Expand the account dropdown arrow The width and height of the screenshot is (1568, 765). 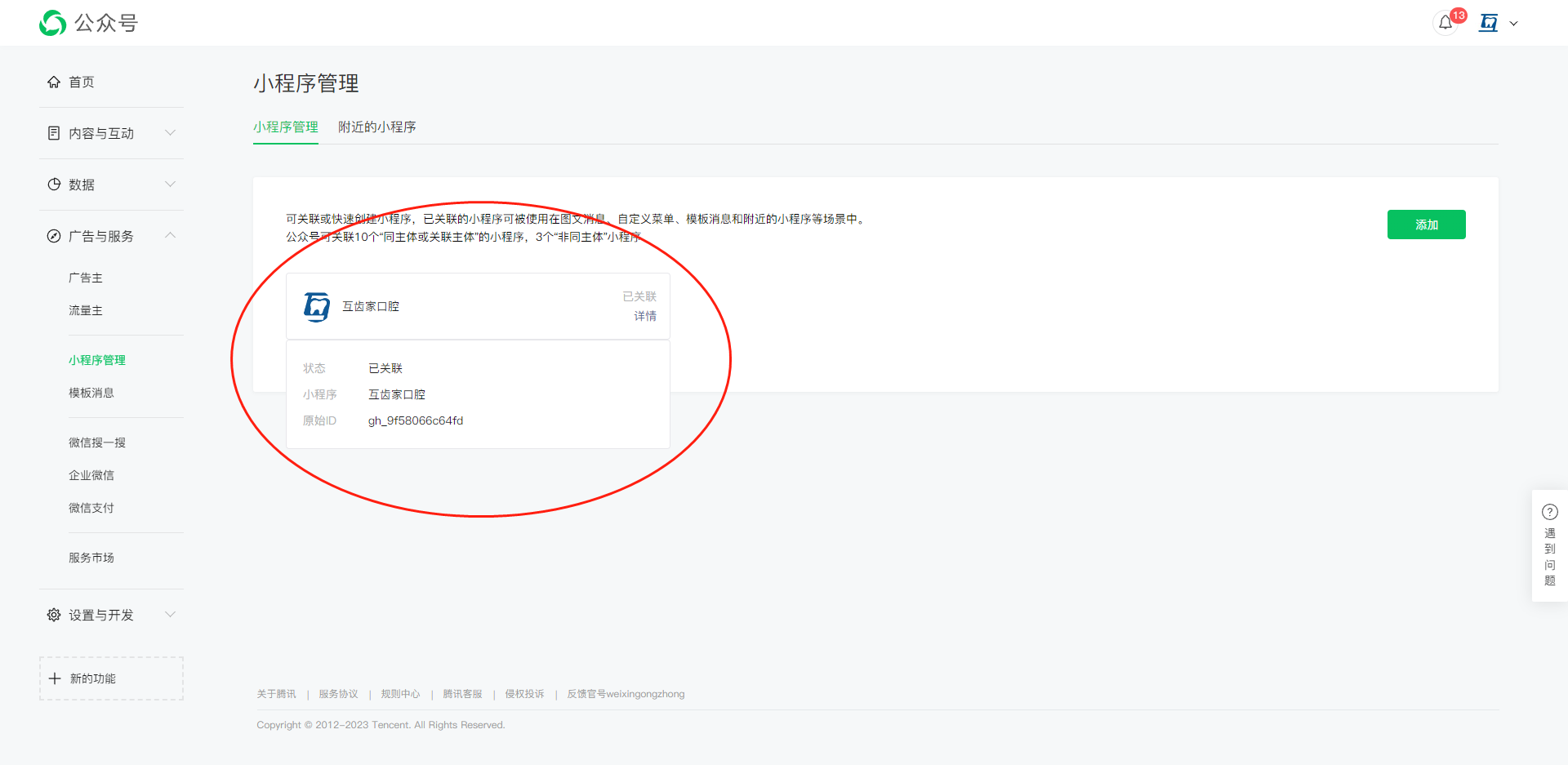point(1513,24)
